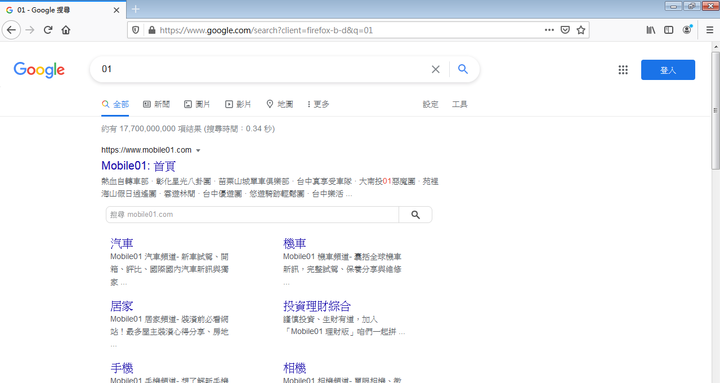Open 工具 search tools
This screenshot has width=720, height=383.
coord(460,104)
